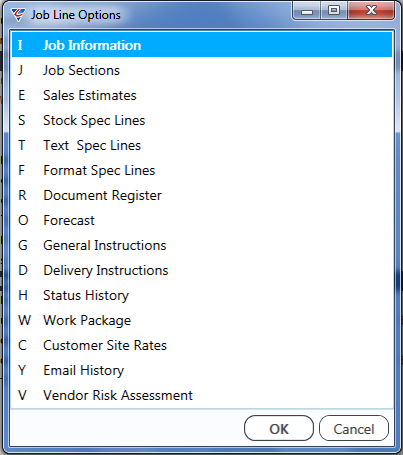Viewport: 403px width, 455px height.
Task: Choose the Document Register item
Action: tap(202, 195)
